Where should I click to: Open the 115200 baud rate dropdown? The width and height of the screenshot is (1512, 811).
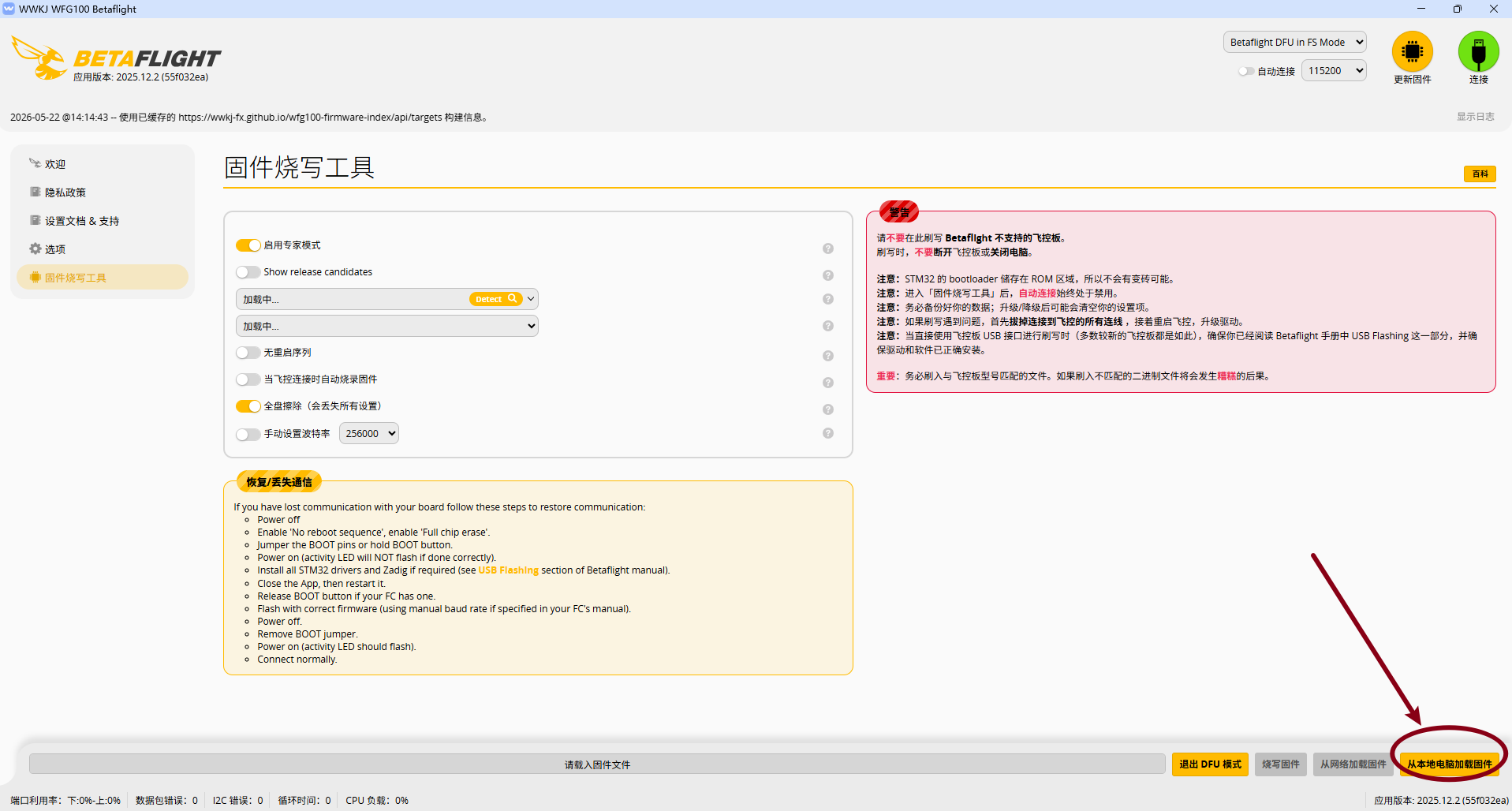[1334, 71]
